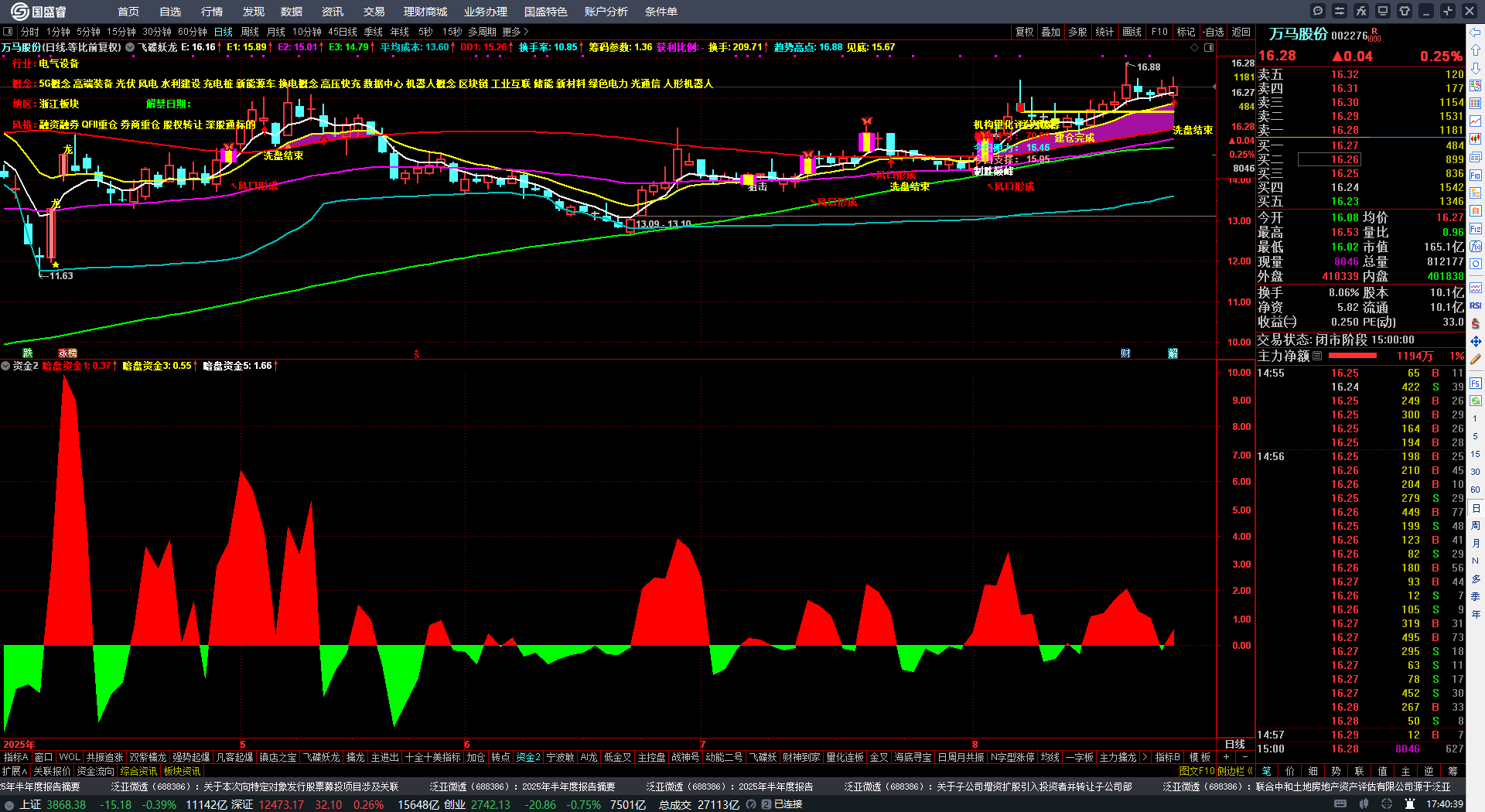This screenshot has height=812, width=1485.
Task: Click the 画线 drawing button
Action: click(1132, 32)
